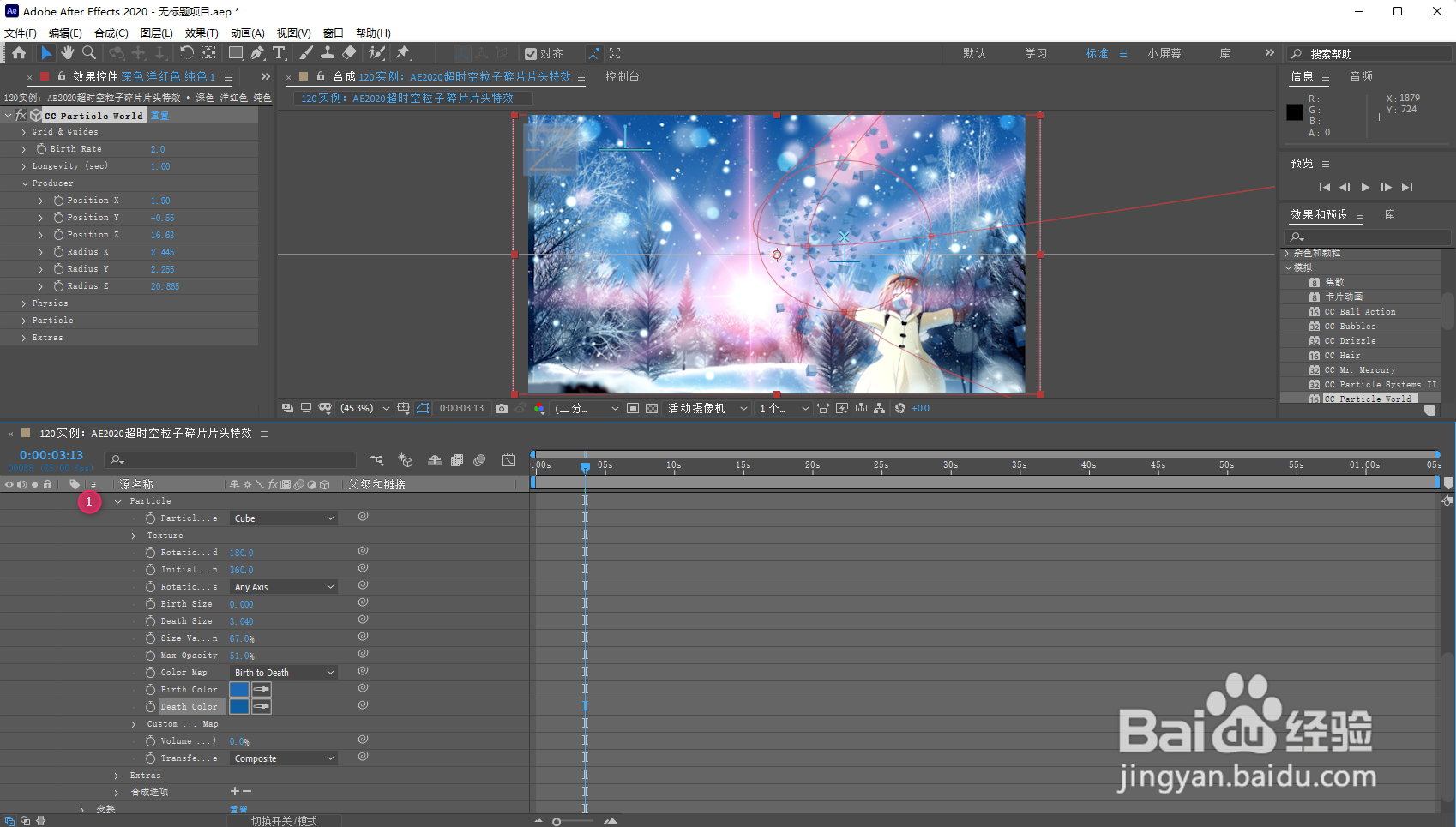Take a snapshot with the camera icon

coord(502,409)
